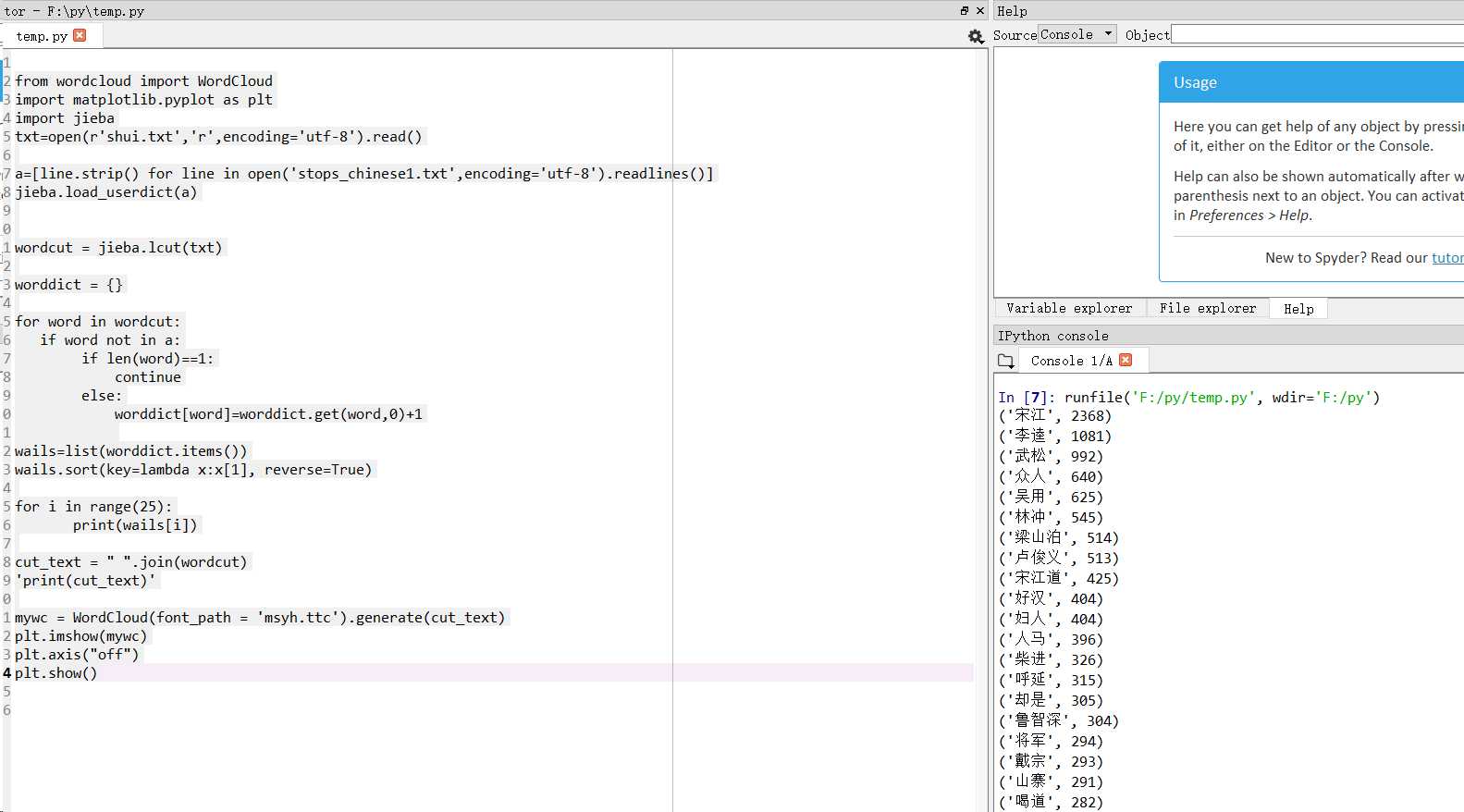Click the plt.imshow(mywc) line
Image resolution: width=1464 pixels, height=812 pixels.
(81, 636)
